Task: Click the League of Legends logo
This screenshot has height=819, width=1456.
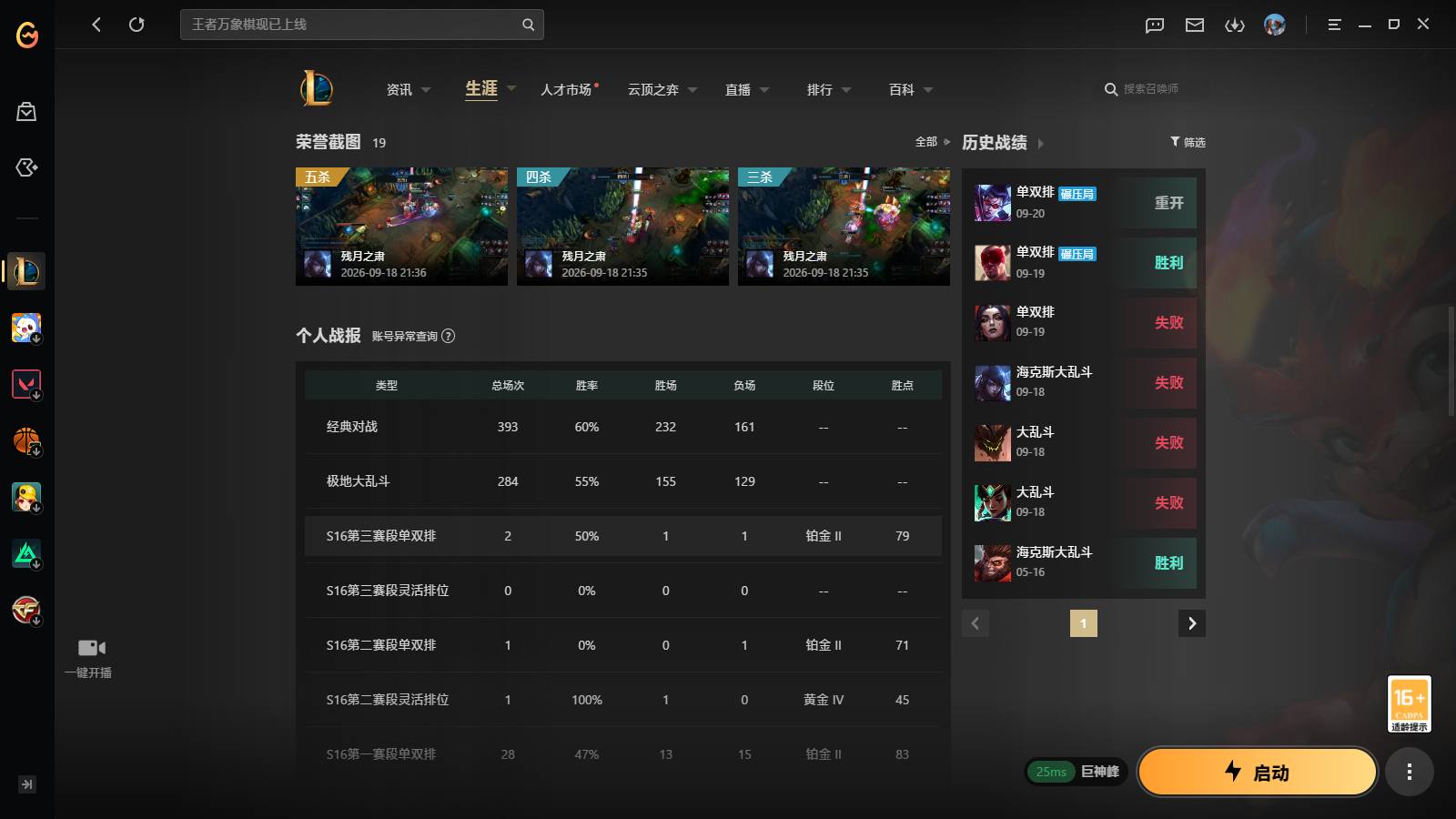Action: (317, 88)
